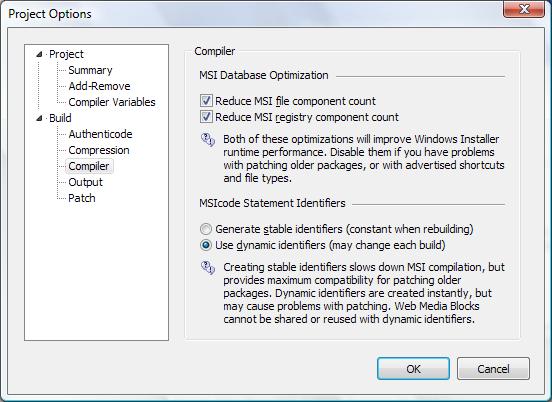Open the Summary page in tree
This screenshot has height=402, width=552.
click(90, 70)
